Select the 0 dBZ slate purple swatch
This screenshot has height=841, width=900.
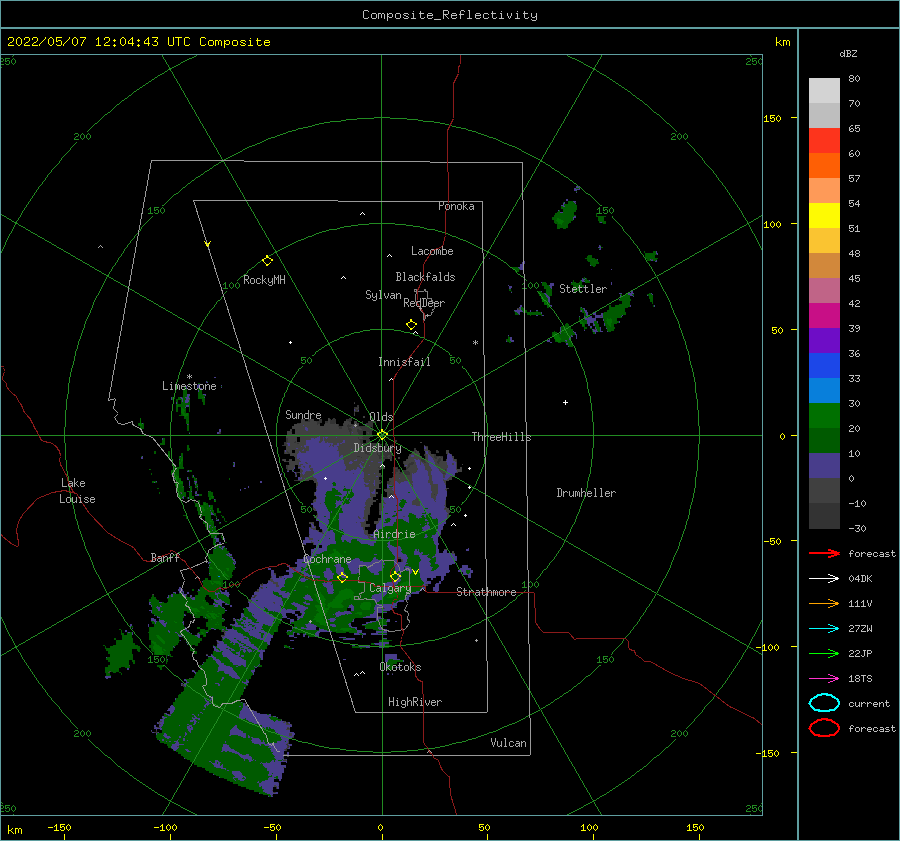824,466
